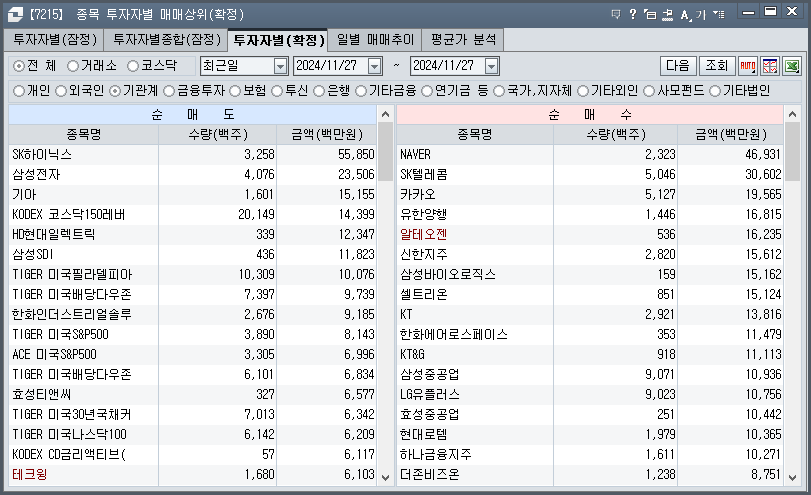Click the 다음 button
Viewport: 811px width, 495px height.
[678, 66]
